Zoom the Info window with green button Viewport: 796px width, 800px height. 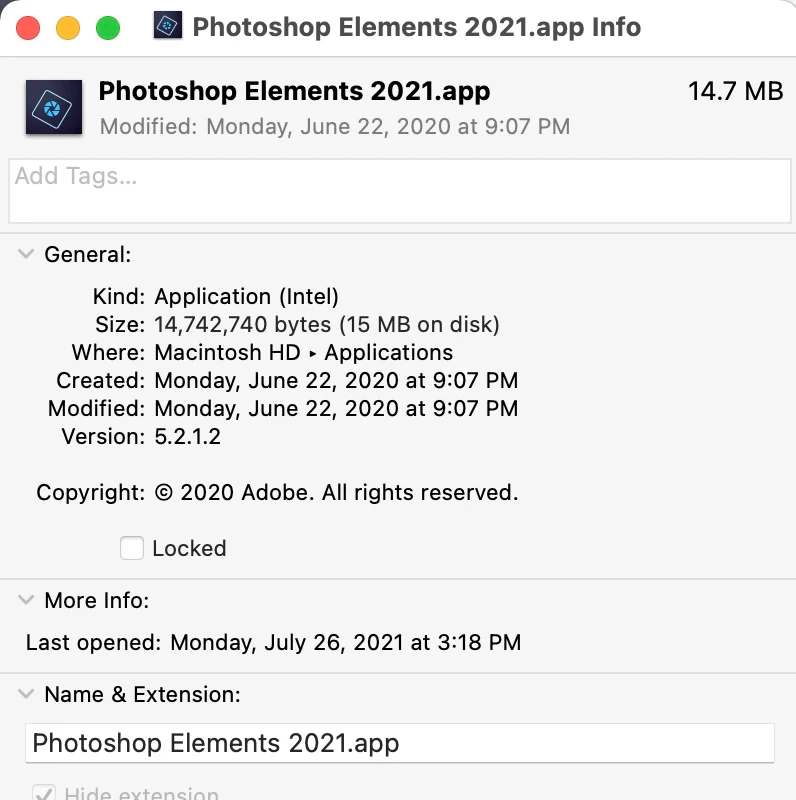click(108, 28)
